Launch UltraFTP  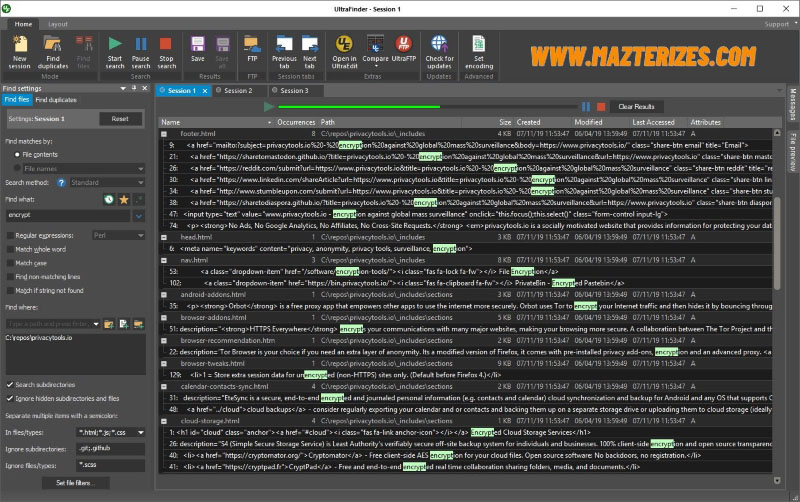(x=404, y=49)
